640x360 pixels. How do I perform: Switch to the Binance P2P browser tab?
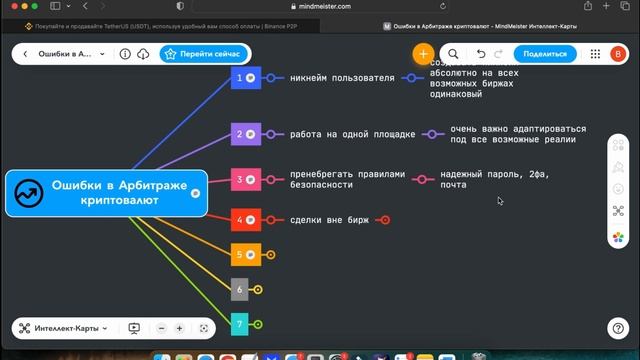click(x=161, y=26)
